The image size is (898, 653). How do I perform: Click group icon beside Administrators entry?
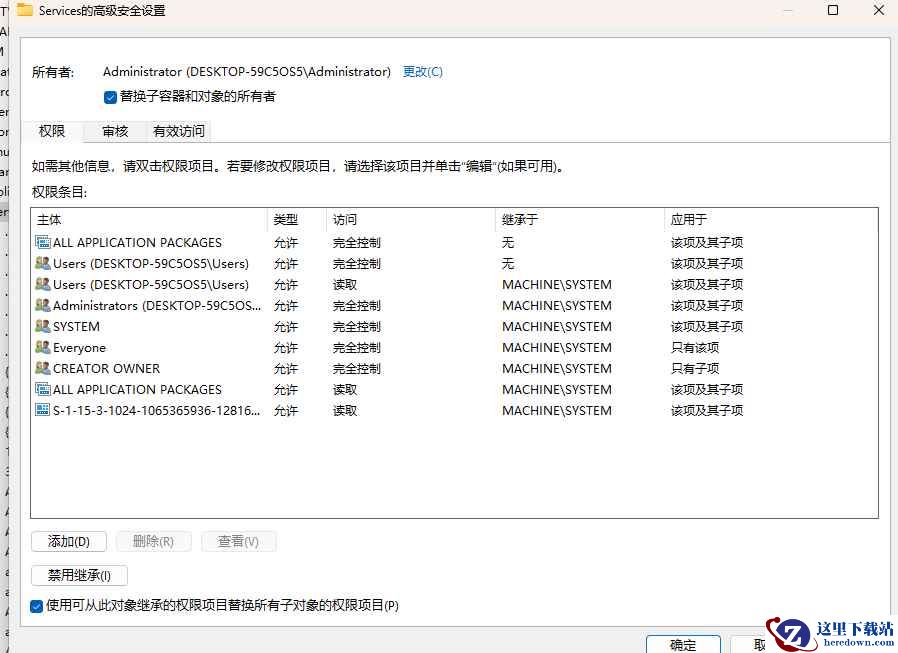(x=42, y=305)
